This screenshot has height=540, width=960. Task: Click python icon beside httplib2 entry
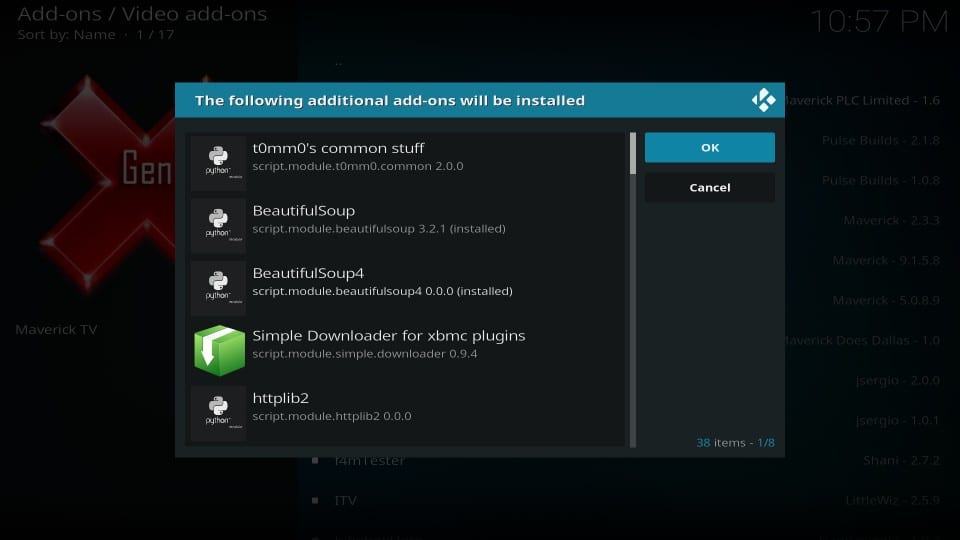click(x=219, y=413)
